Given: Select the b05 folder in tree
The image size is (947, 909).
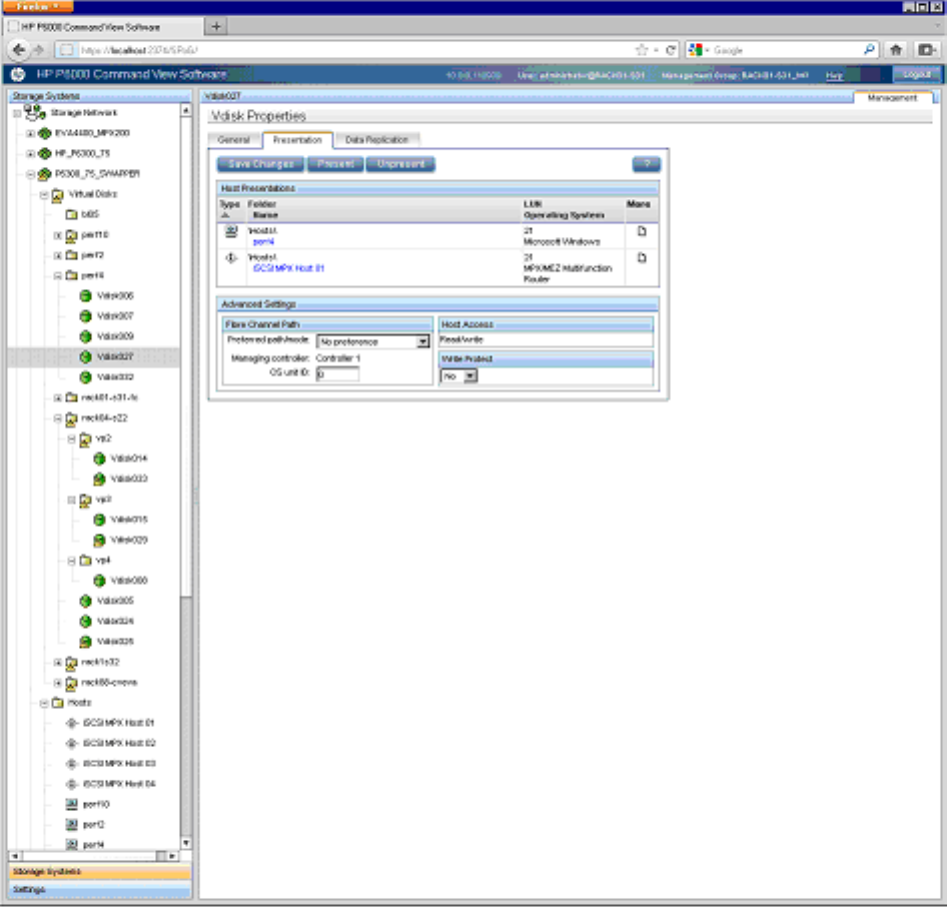Looking at the screenshot, I should 90,214.
